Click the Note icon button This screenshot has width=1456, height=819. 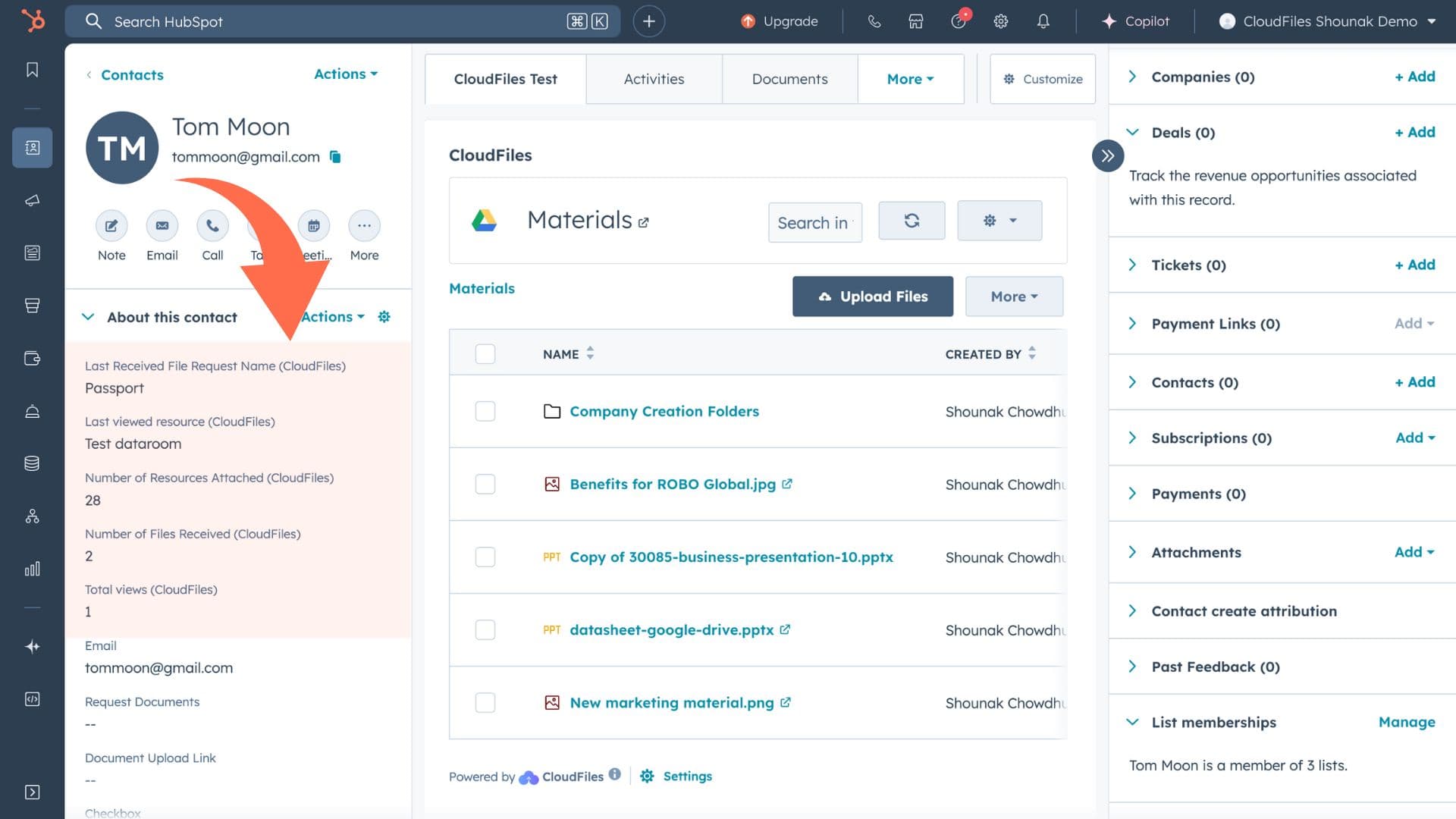pos(111,226)
